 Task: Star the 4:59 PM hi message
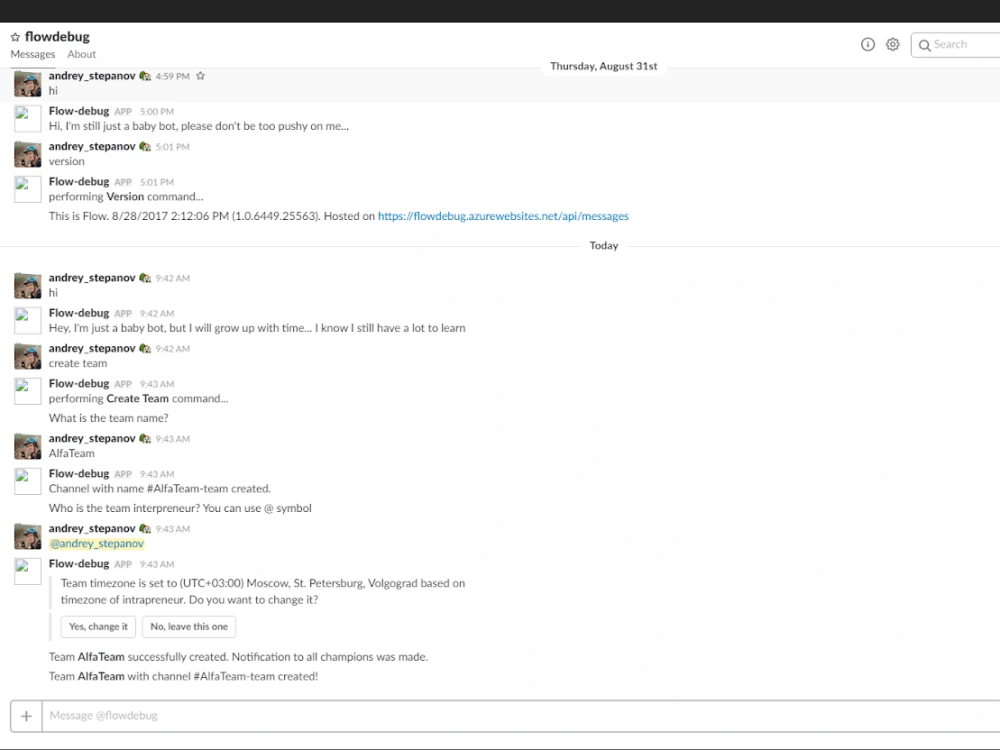[x=200, y=76]
